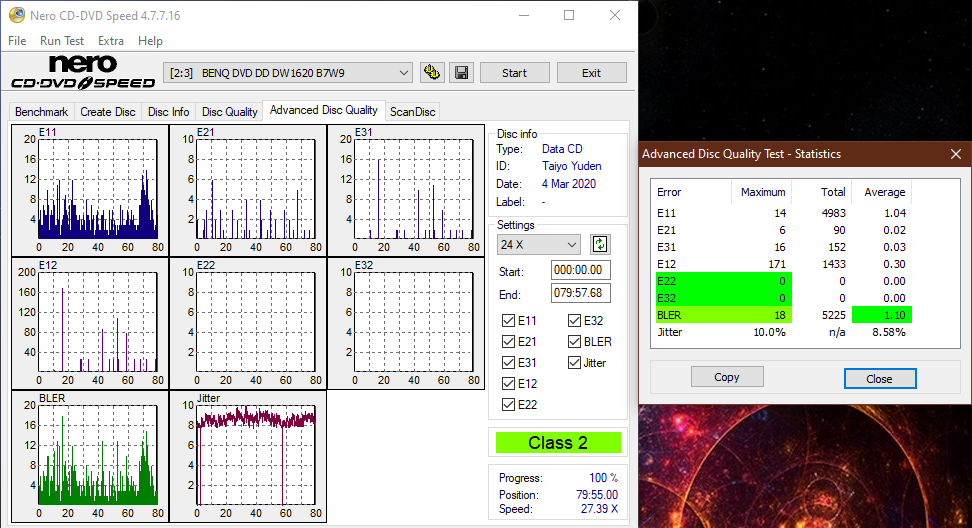This screenshot has width=972, height=528.
Task: Click the save floppy disk icon
Action: pyautogui.click(x=461, y=73)
